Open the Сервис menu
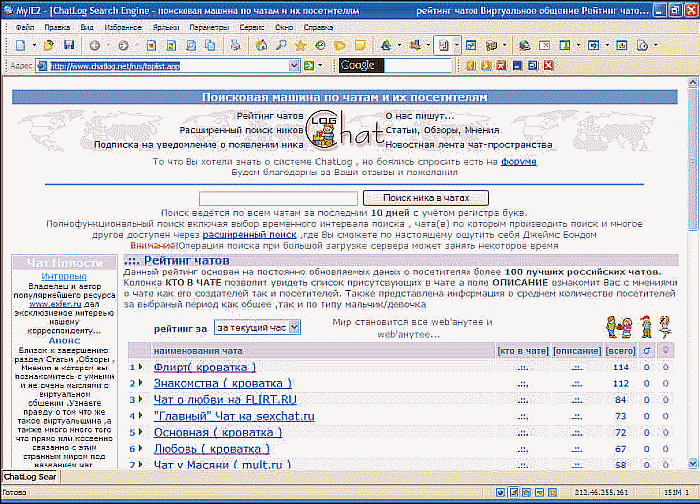This screenshot has width=700, height=504. [x=252, y=27]
